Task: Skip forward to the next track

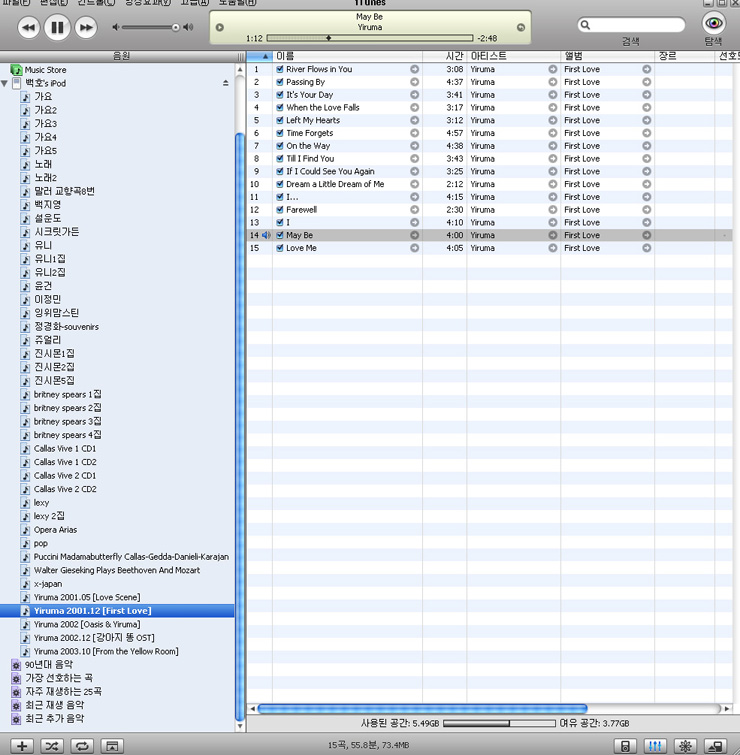Action: click(x=86, y=27)
